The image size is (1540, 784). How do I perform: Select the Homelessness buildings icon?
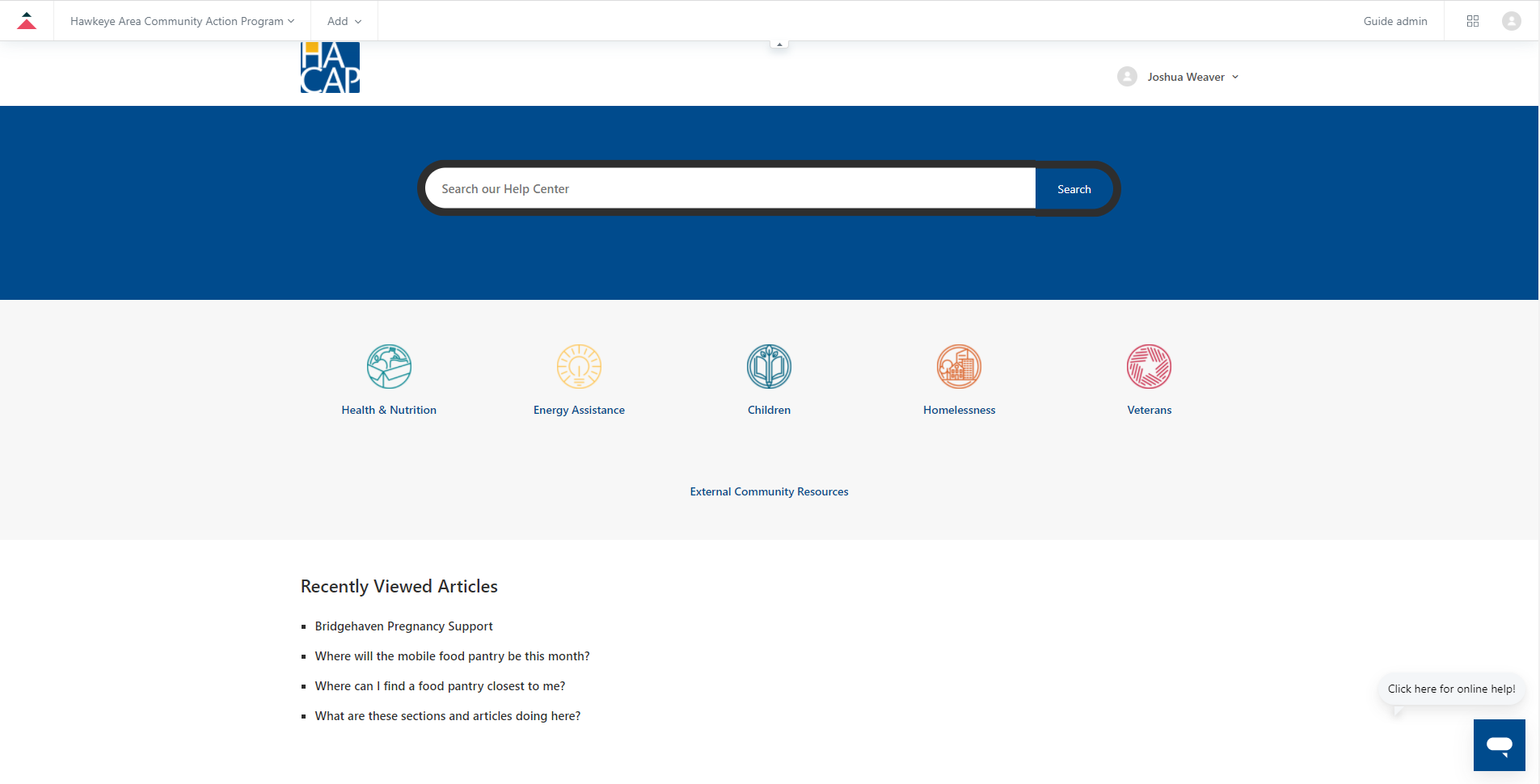point(959,367)
